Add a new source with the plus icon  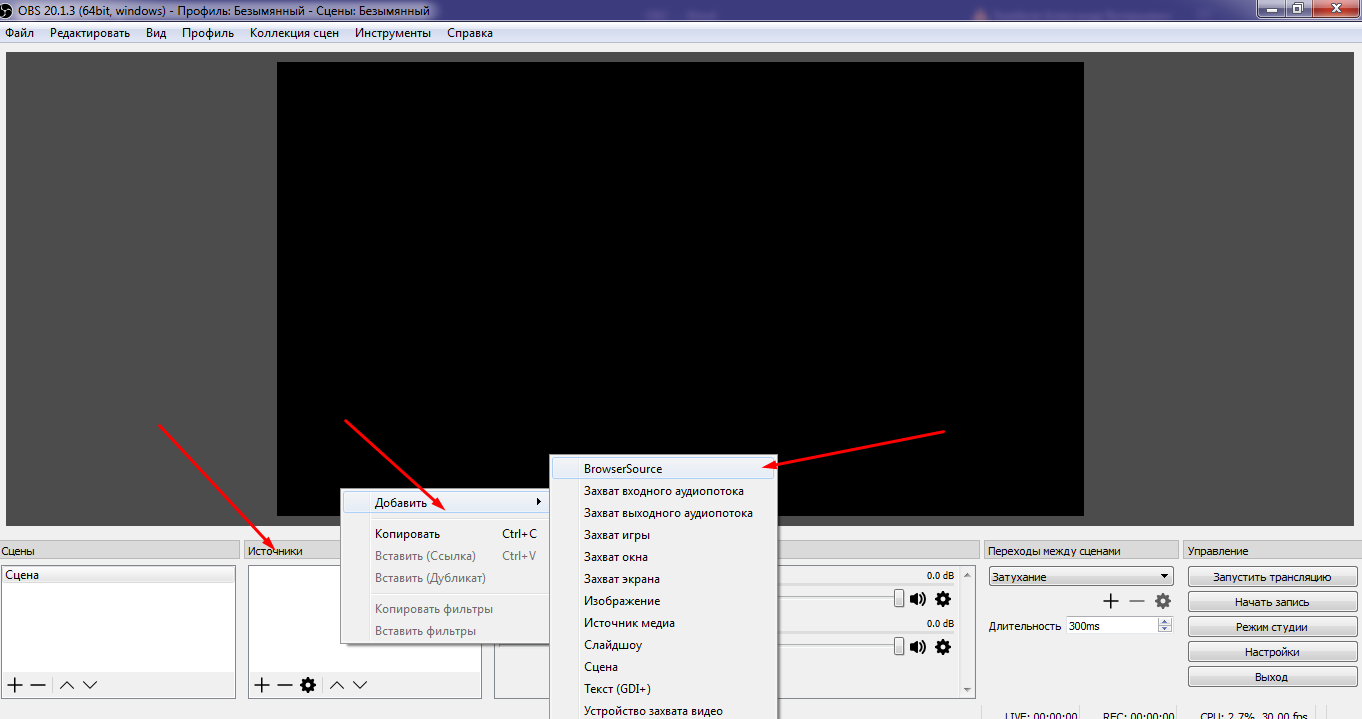[261, 685]
